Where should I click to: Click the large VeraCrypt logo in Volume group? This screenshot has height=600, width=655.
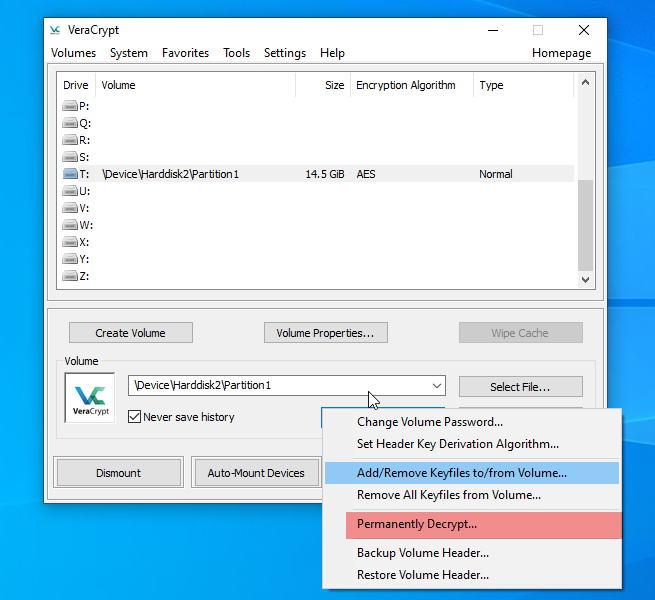(90, 398)
